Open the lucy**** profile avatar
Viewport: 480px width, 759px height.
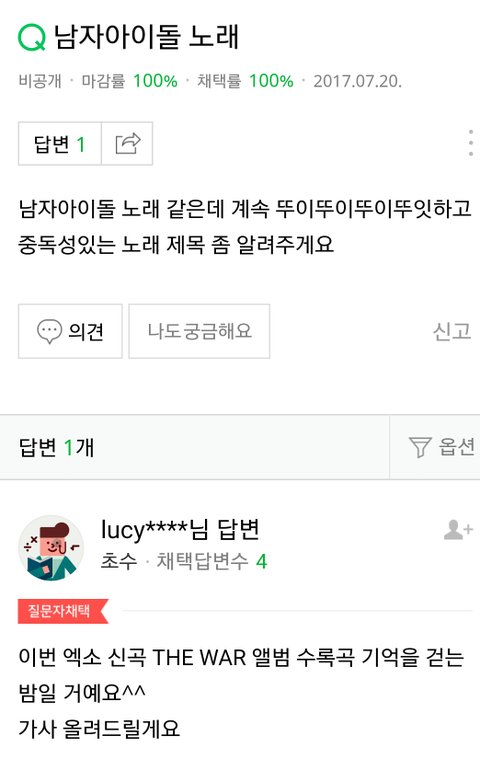tap(51, 548)
